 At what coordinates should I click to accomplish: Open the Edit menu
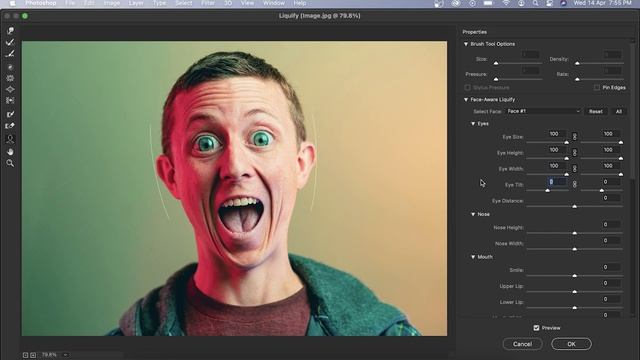89,3
